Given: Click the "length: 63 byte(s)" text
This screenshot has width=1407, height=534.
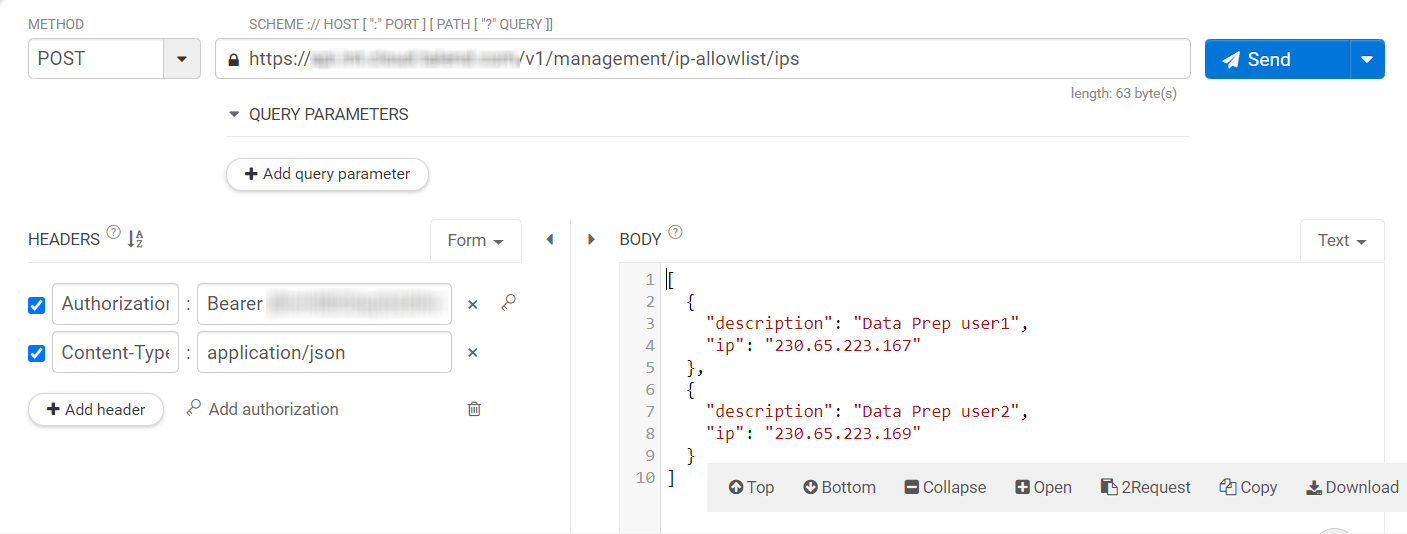Looking at the screenshot, I should tap(1123, 93).
